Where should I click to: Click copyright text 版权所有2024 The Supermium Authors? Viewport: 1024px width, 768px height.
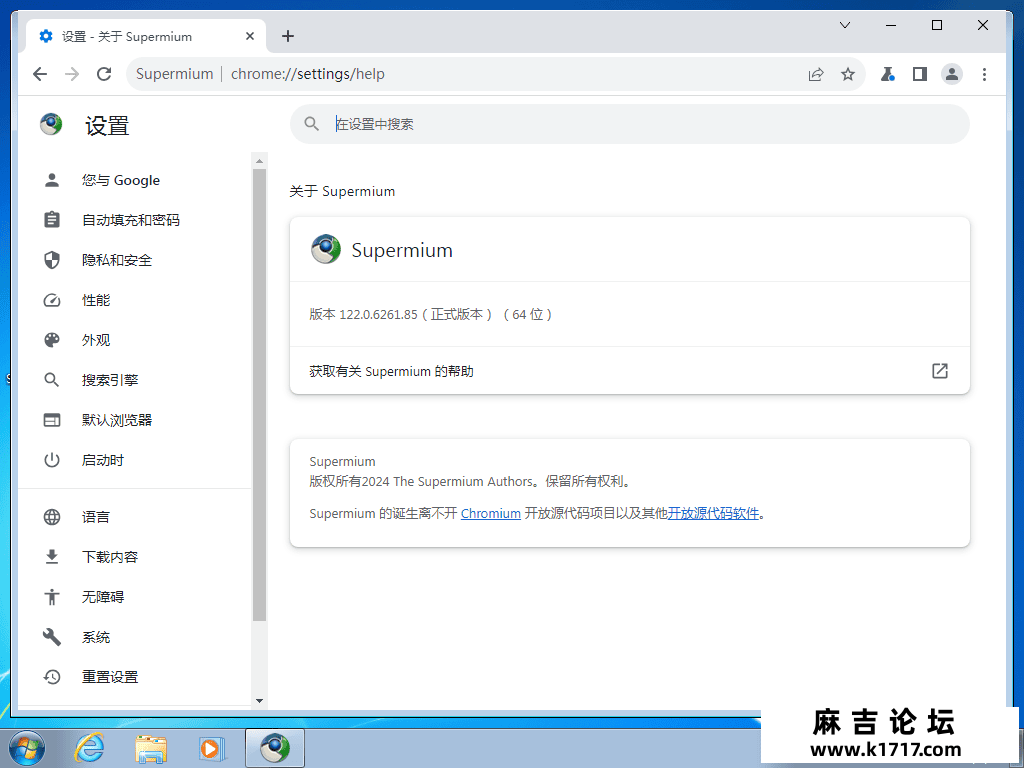click(421, 481)
